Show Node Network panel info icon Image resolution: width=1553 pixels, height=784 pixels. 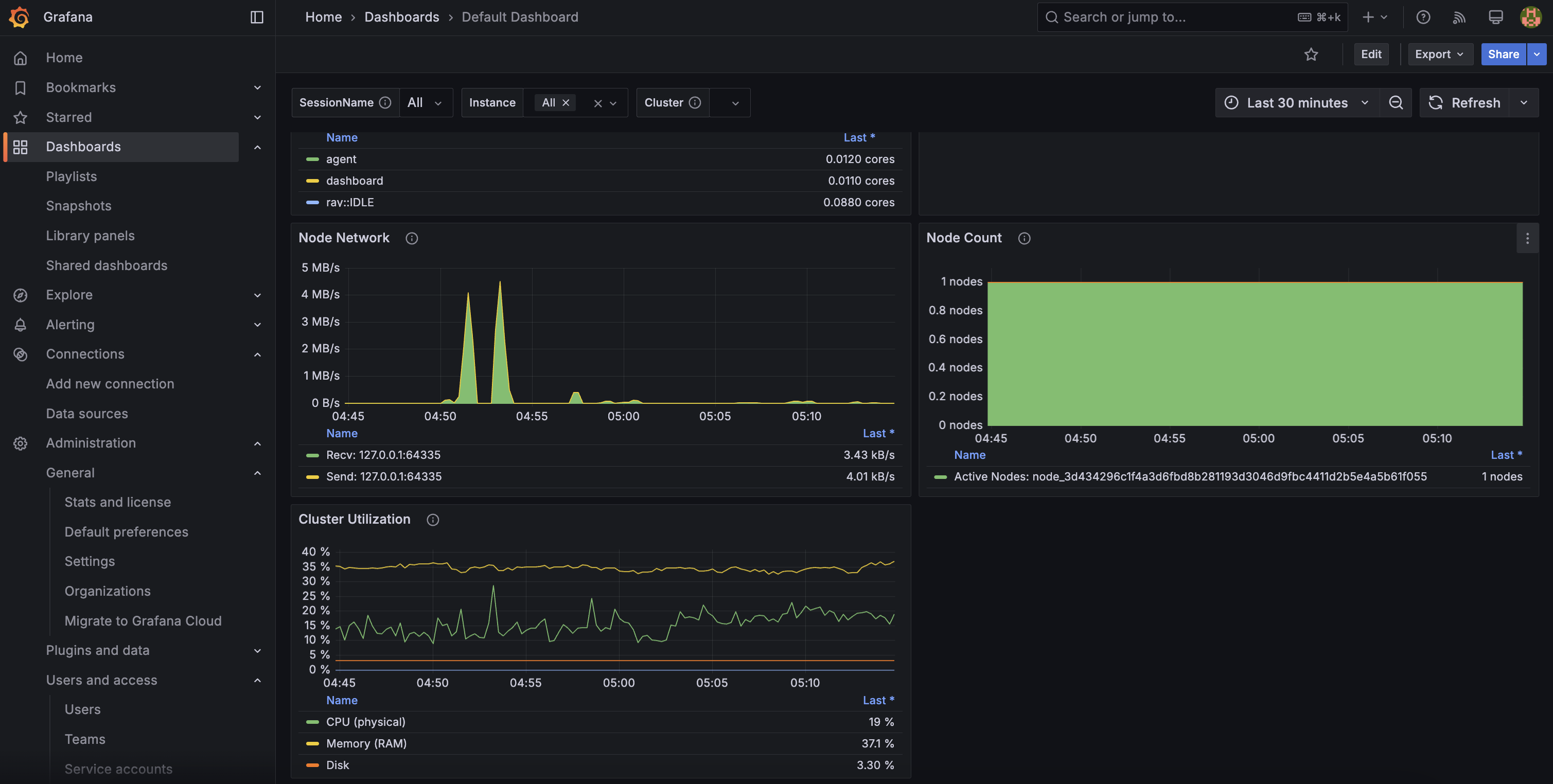tap(412, 238)
